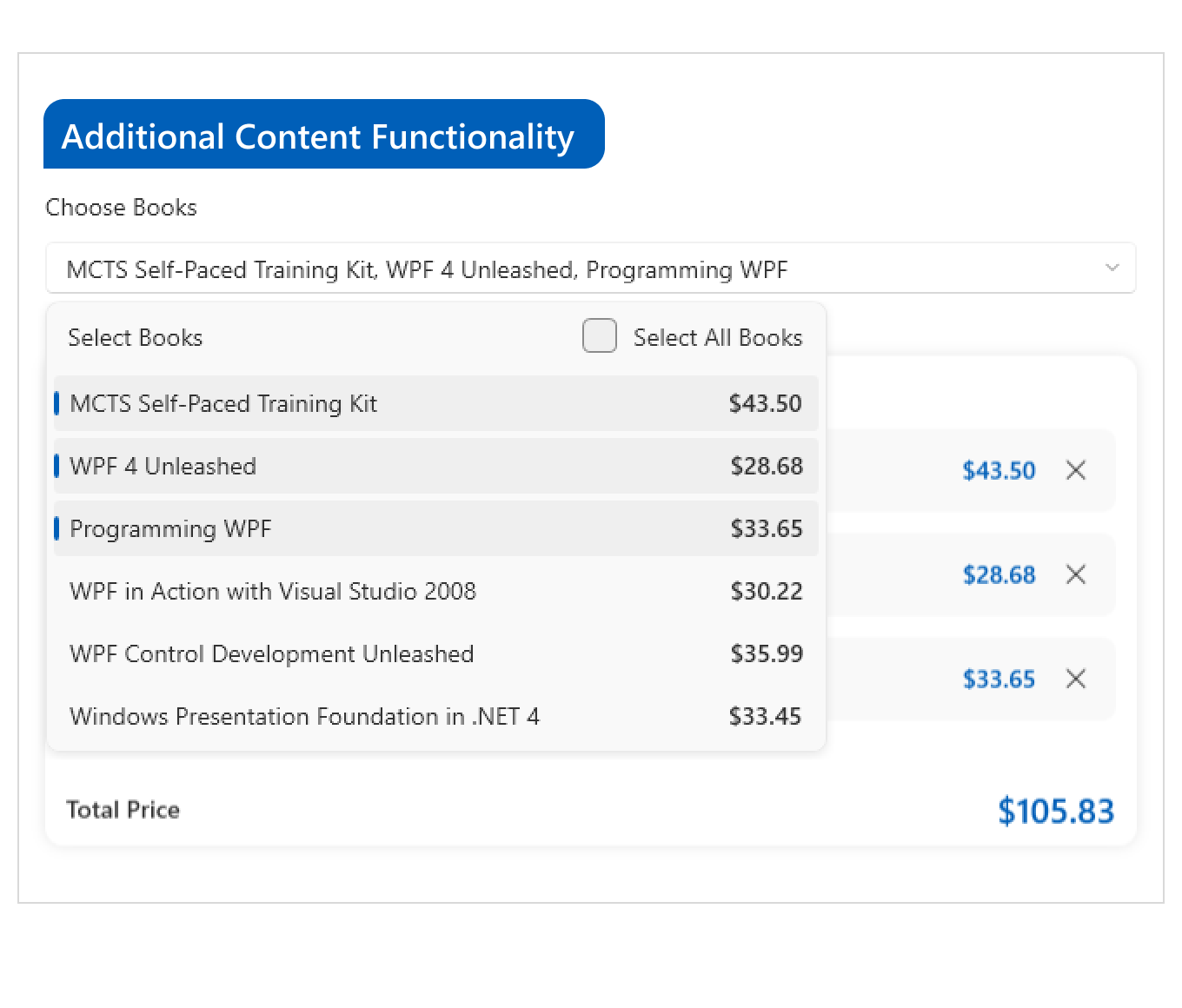This screenshot has width=1182, height=1008.
Task: Click the blue $28.68 price beside the X
Action: (999, 575)
